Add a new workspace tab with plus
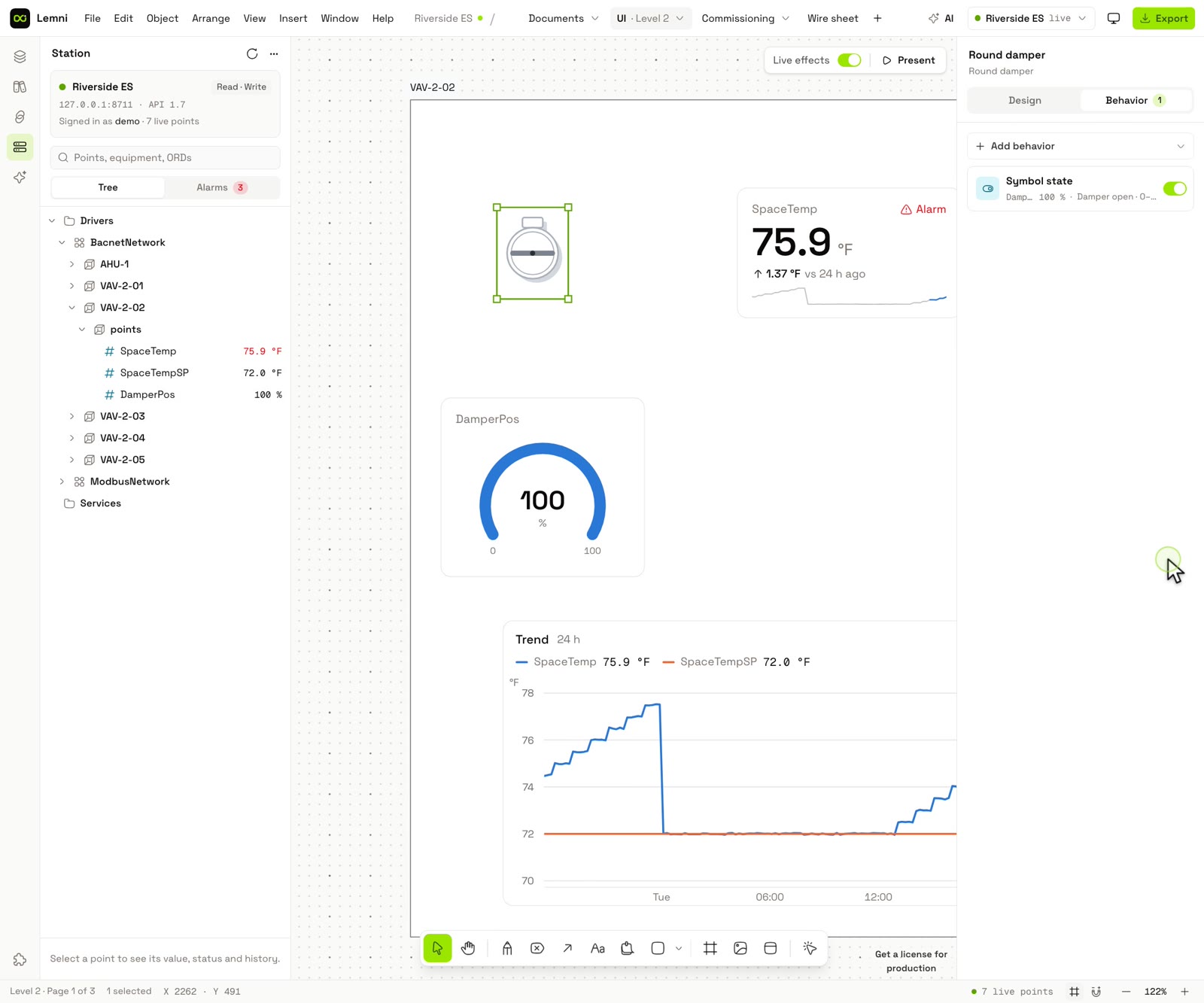Screen dimensions: 1204x1003 tap(877, 18)
